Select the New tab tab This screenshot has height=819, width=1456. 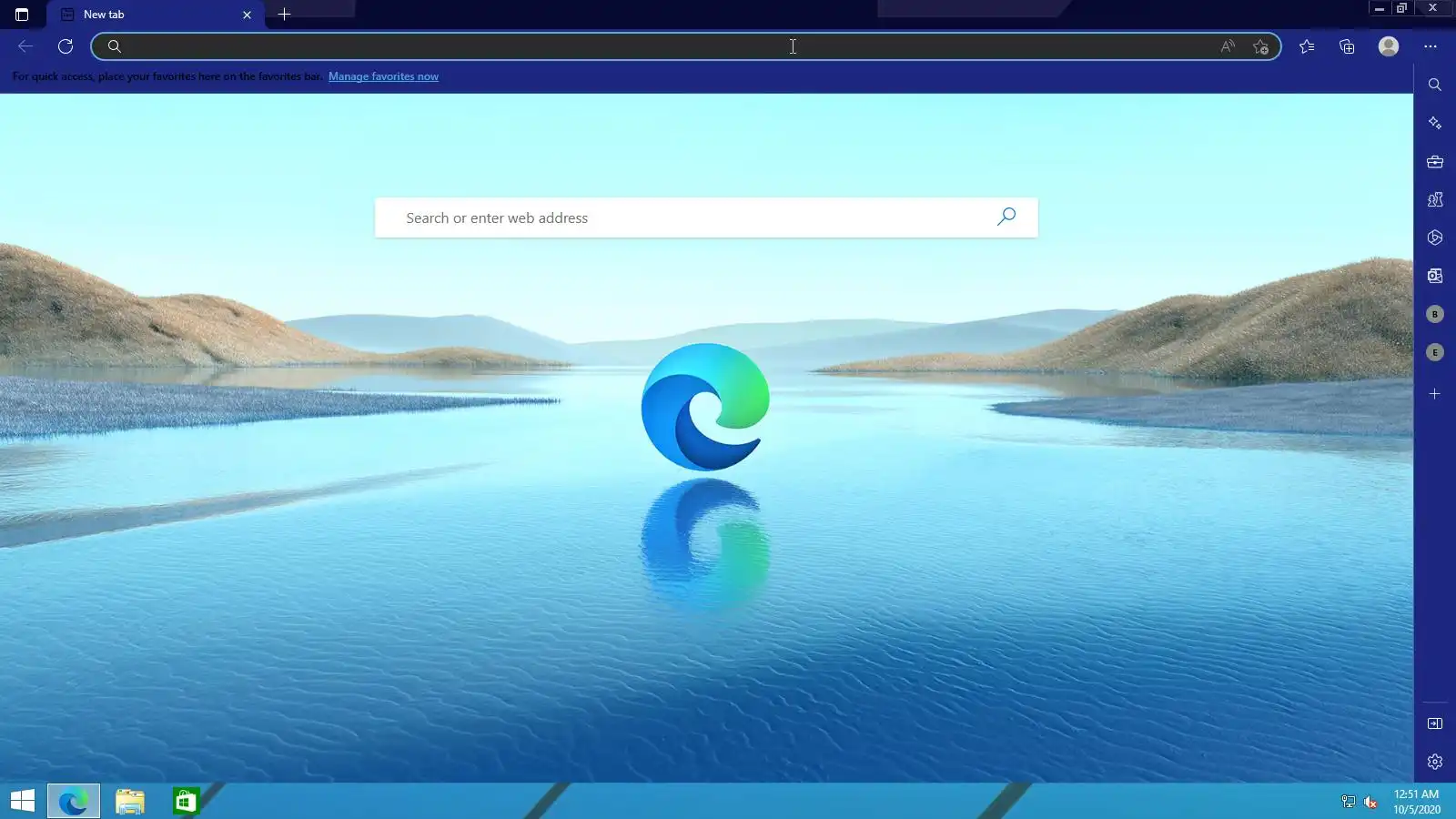pyautogui.click(x=156, y=15)
